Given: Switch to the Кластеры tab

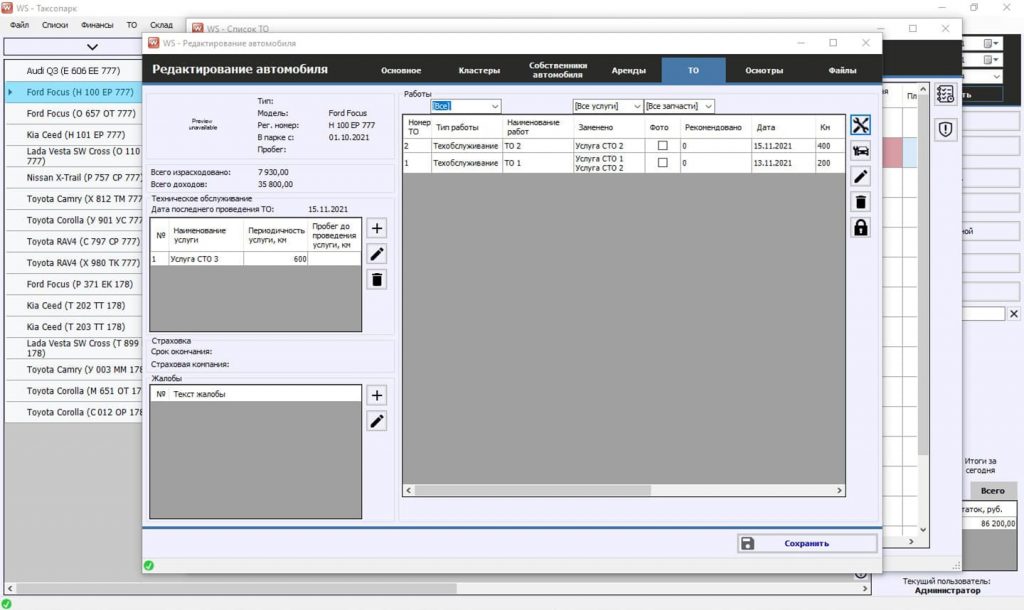Looking at the screenshot, I should coord(479,70).
